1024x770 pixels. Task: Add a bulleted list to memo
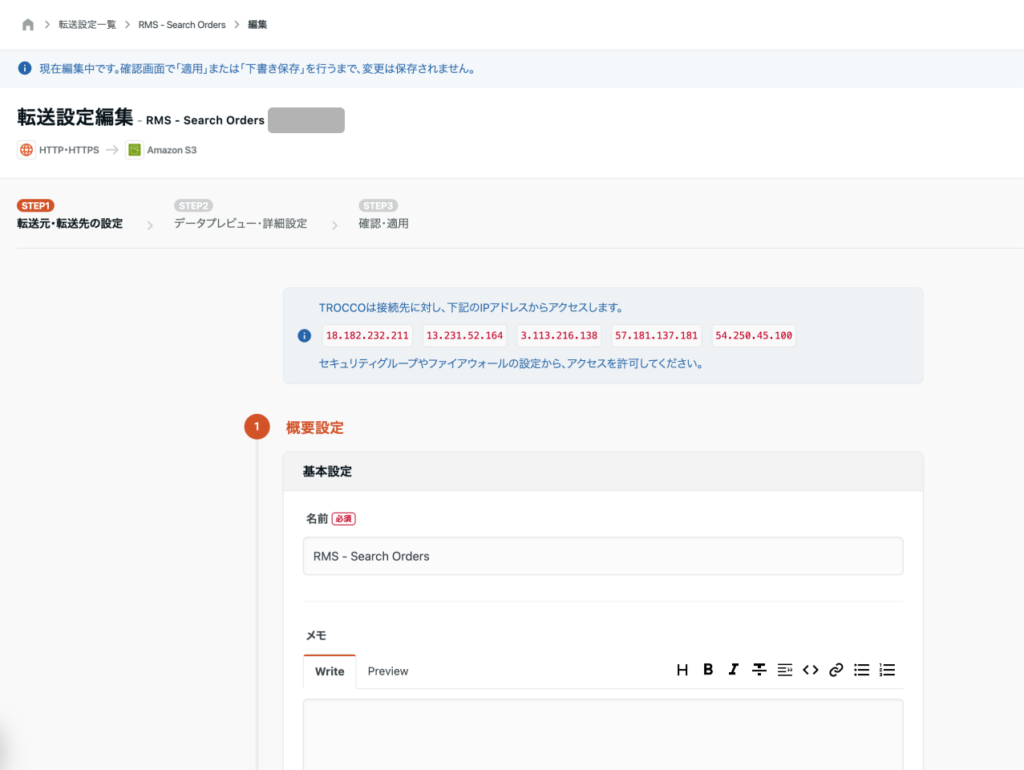coord(861,670)
